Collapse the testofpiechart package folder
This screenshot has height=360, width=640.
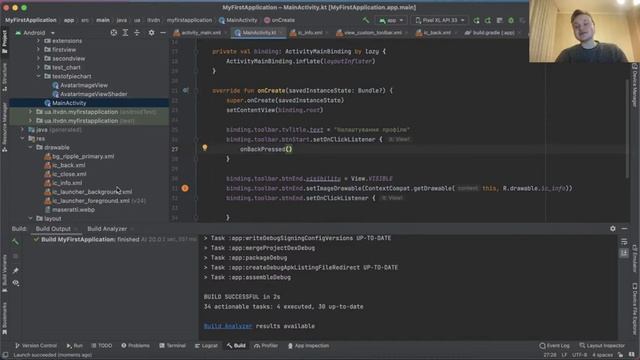pos(38,76)
